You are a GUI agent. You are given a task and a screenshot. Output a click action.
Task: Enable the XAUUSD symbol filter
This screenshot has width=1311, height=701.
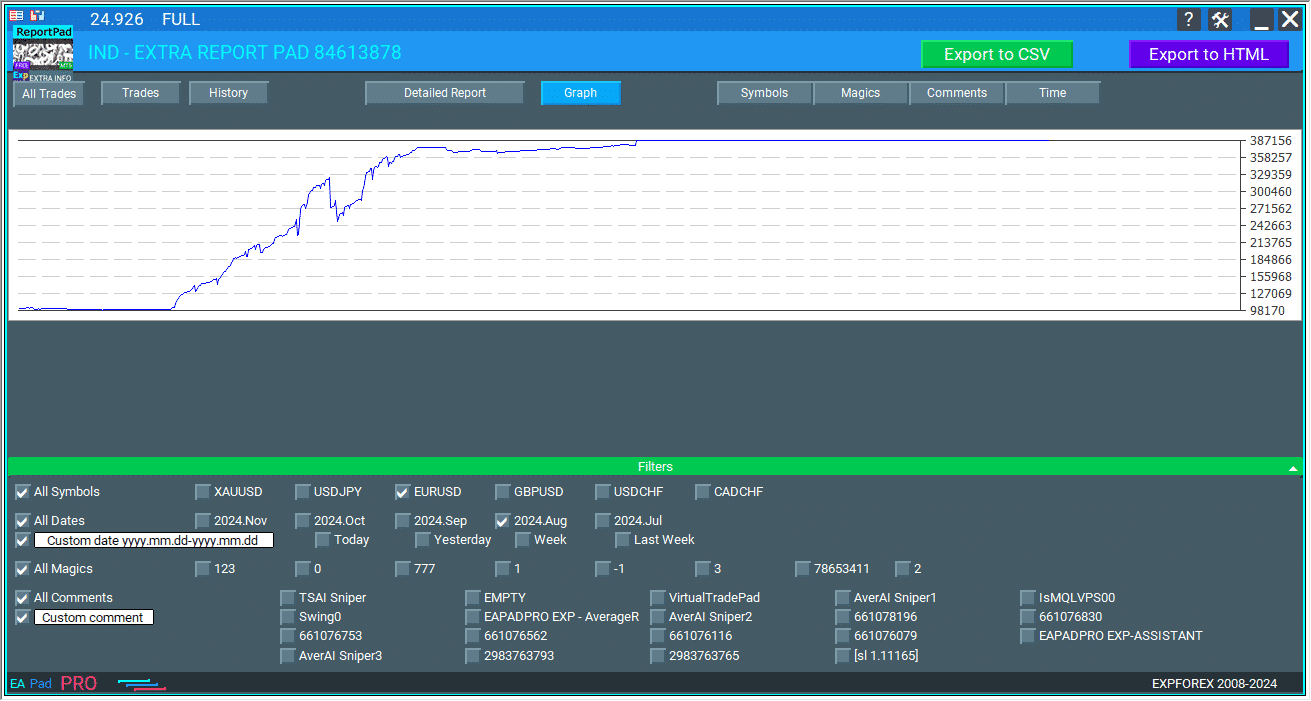click(203, 492)
